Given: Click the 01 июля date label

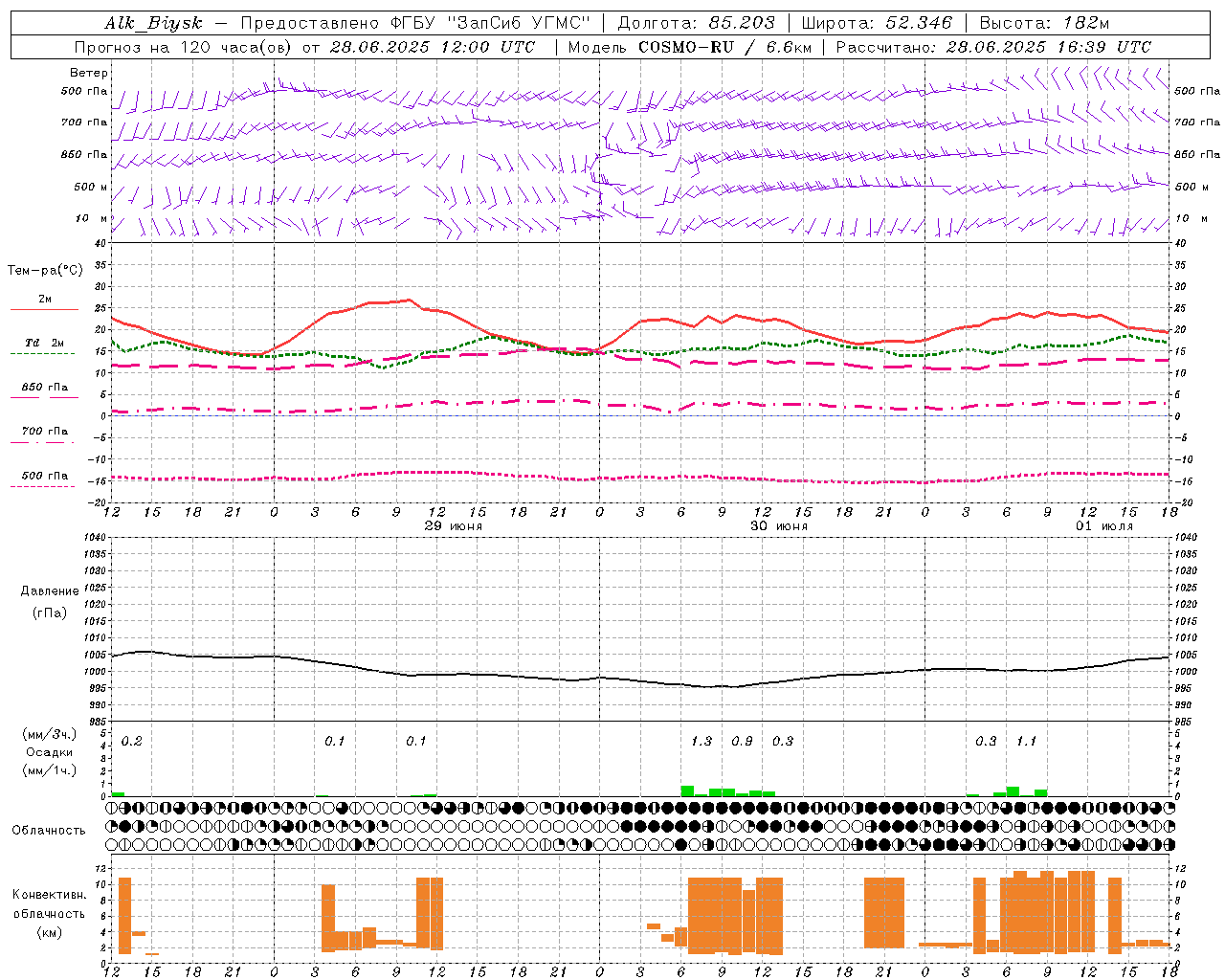Looking at the screenshot, I should click(1104, 526).
